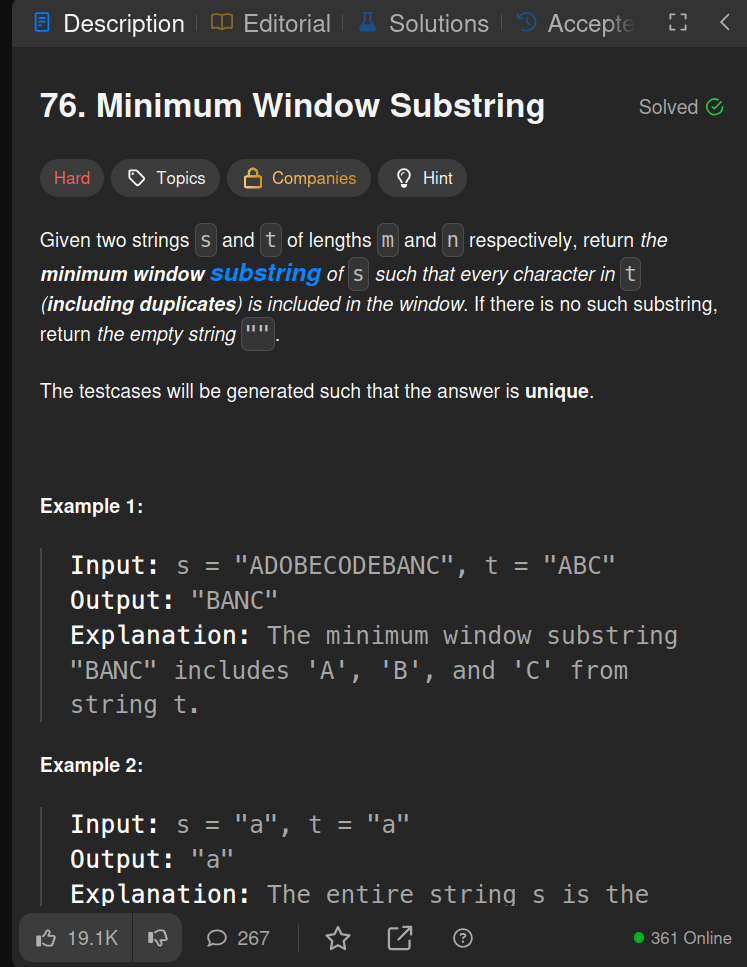Follow the blue substring link
Viewport: 747px width, 967px height.
(x=265, y=273)
